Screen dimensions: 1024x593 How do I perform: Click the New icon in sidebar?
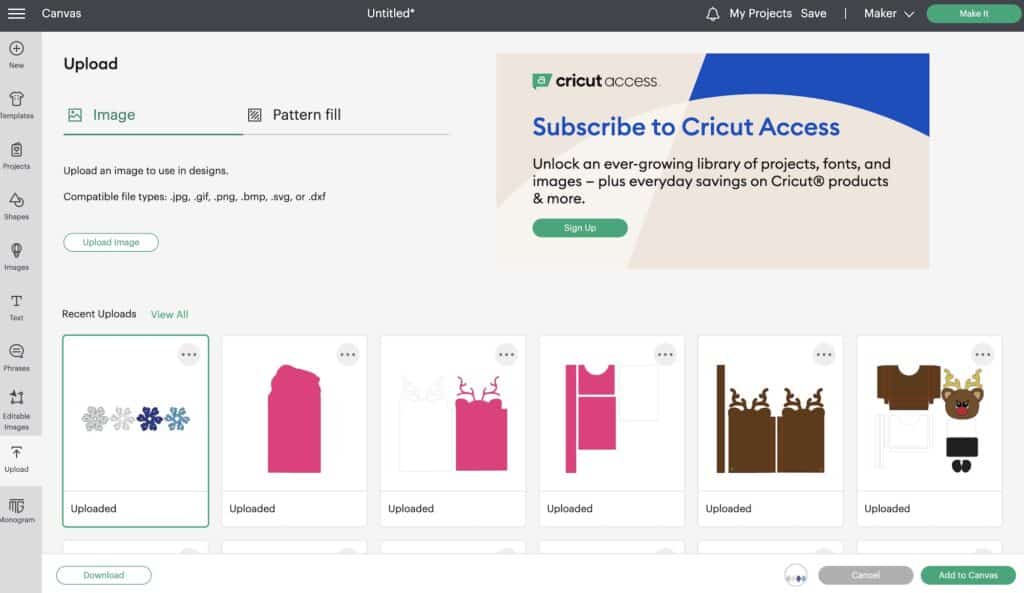(x=16, y=55)
